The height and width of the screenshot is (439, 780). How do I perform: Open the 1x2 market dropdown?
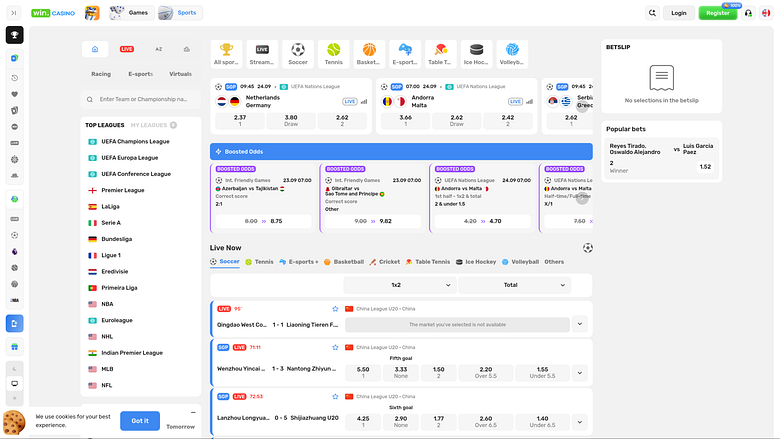tap(399, 285)
